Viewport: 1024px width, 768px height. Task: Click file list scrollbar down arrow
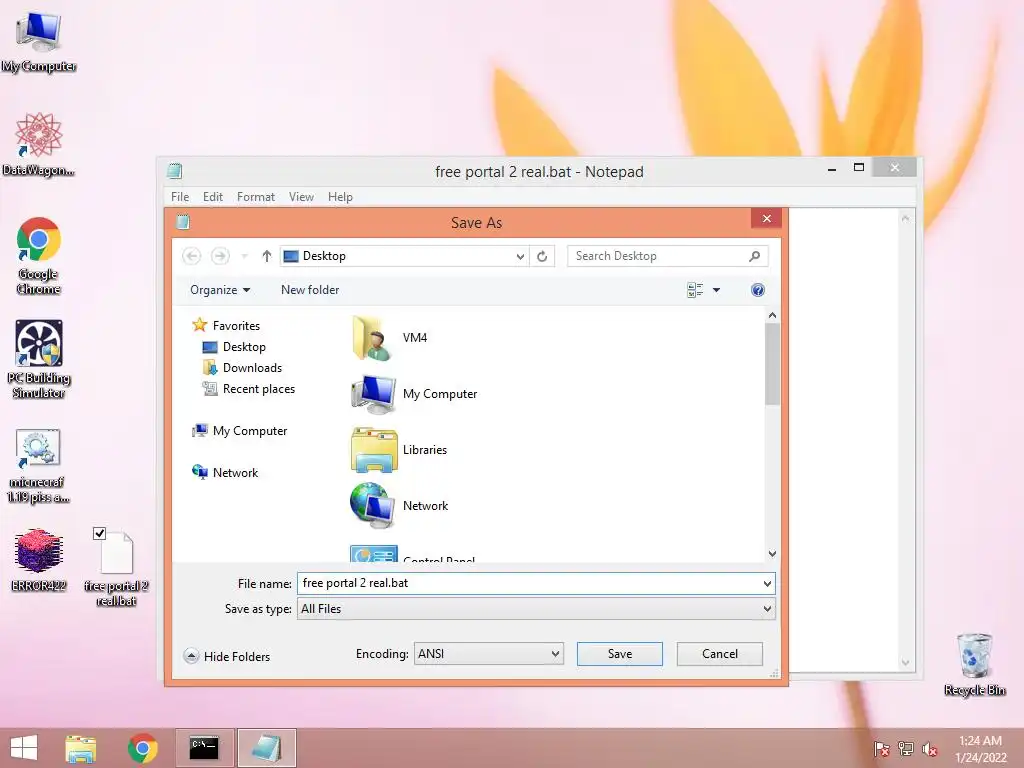click(x=773, y=554)
